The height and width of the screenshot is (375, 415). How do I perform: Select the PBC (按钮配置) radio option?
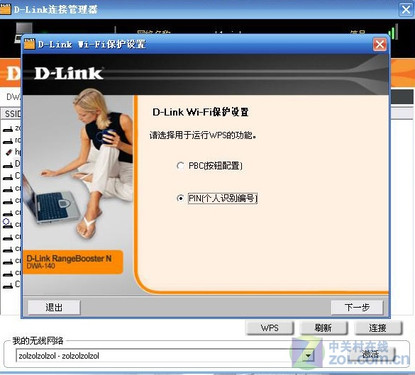click(x=180, y=165)
